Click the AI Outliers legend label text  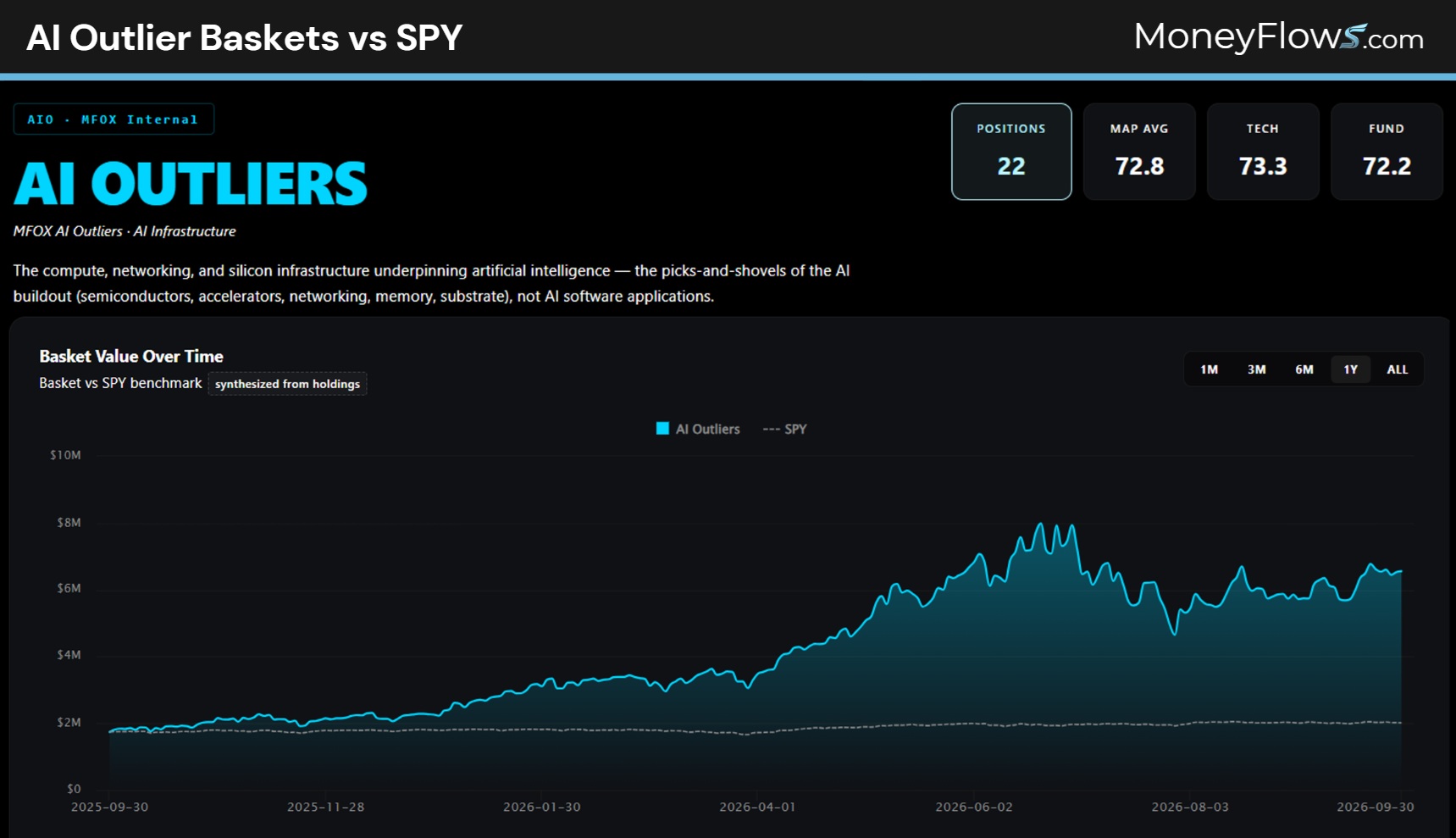708,429
